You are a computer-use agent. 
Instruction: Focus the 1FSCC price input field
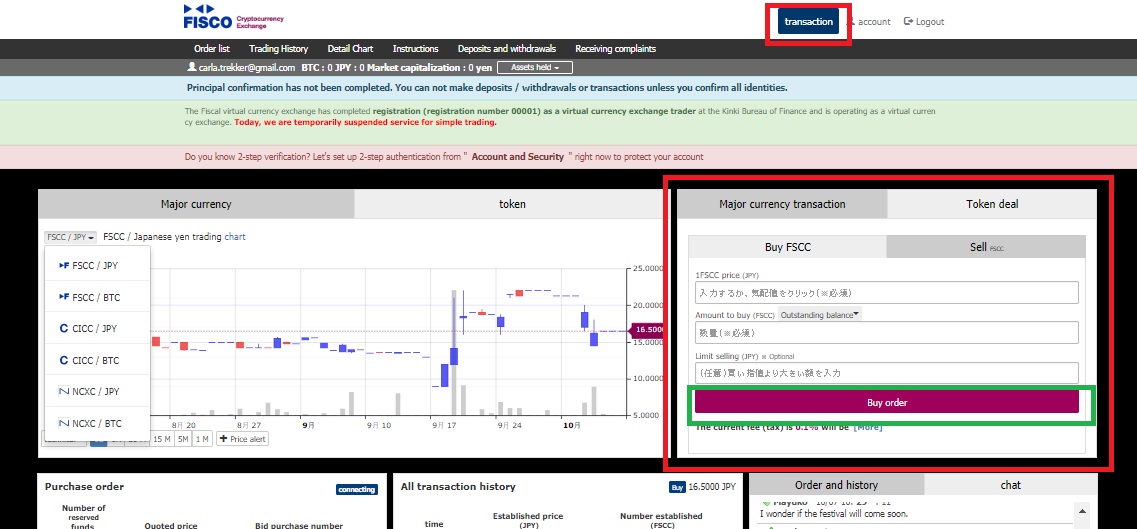coord(886,293)
